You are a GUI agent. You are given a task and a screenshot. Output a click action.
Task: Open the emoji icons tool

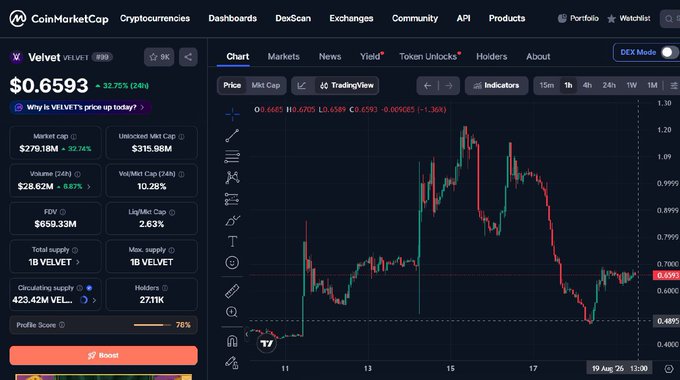click(x=232, y=262)
